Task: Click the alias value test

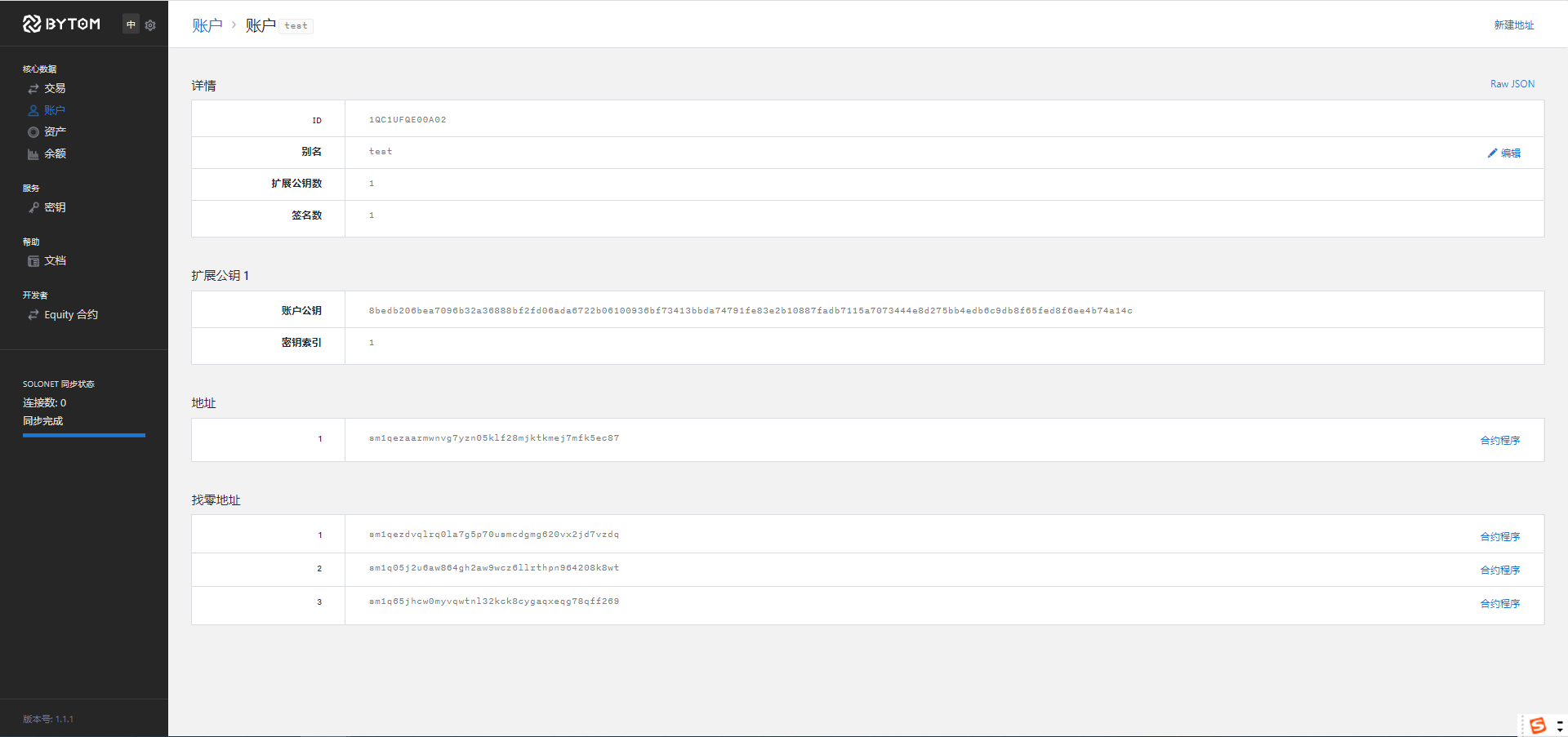Action: (381, 152)
